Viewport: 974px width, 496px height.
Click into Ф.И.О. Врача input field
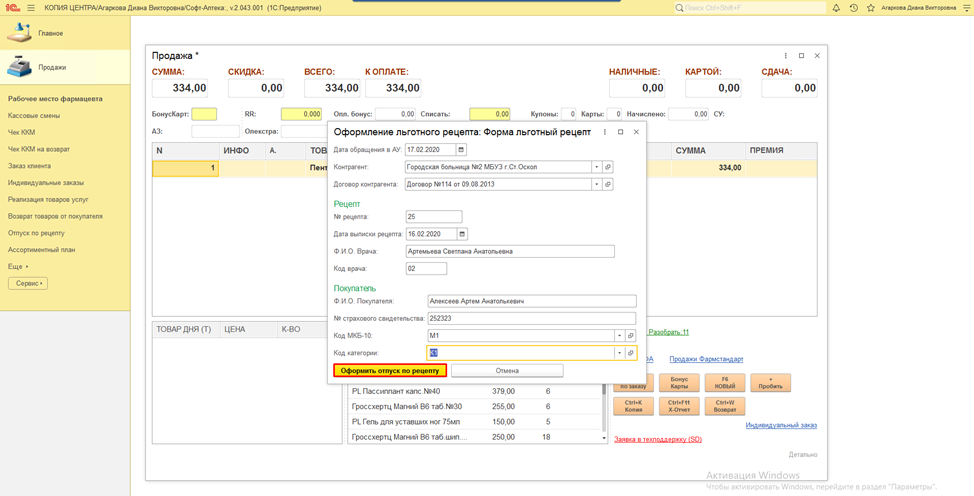(509, 251)
